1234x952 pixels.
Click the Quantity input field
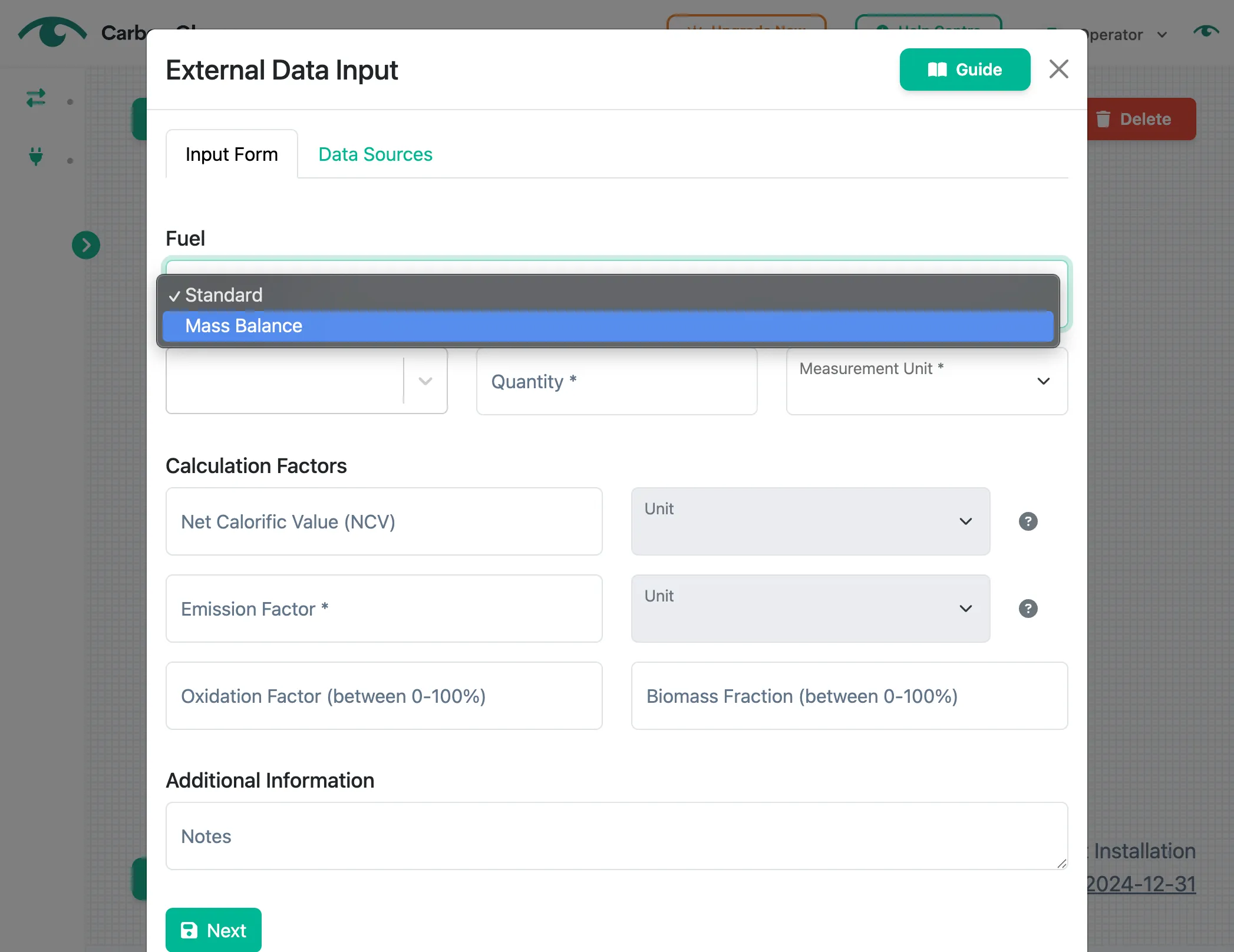[x=616, y=381]
